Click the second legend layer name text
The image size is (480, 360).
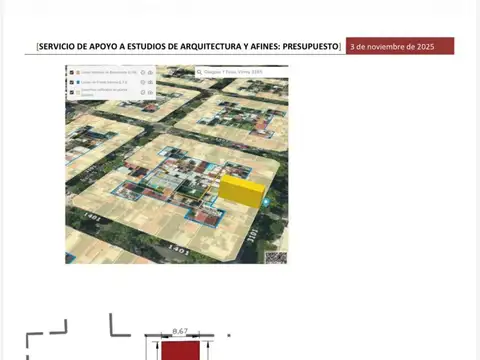[104, 82]
